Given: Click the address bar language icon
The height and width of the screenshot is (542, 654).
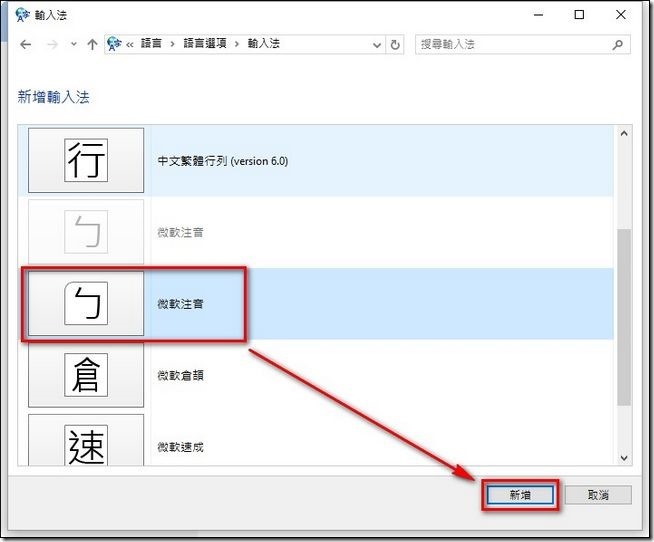Looking at the screenshot, I should pos(114,44).
